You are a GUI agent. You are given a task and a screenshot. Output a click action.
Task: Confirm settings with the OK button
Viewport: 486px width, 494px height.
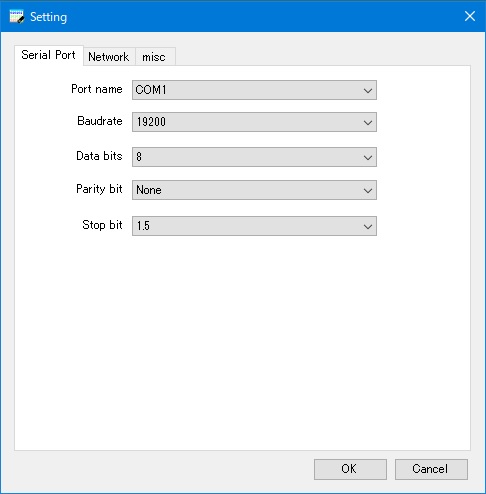point(350,469)
